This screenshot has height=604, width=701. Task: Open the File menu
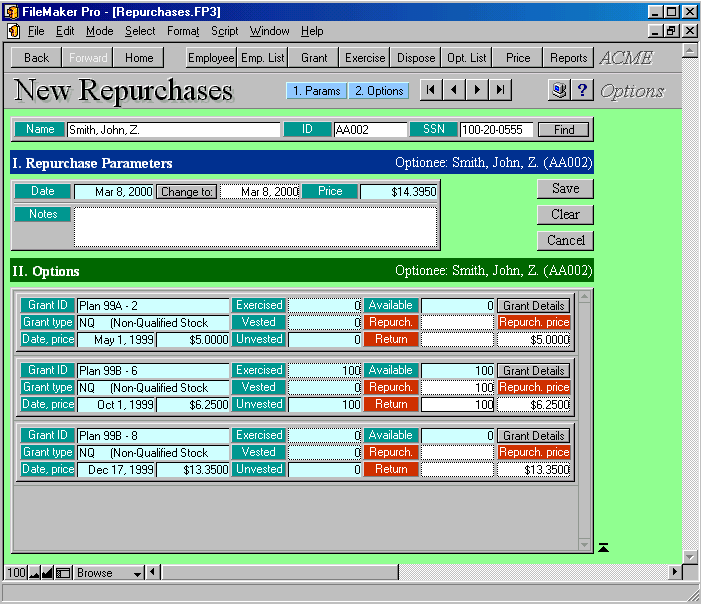coord(36,31)
